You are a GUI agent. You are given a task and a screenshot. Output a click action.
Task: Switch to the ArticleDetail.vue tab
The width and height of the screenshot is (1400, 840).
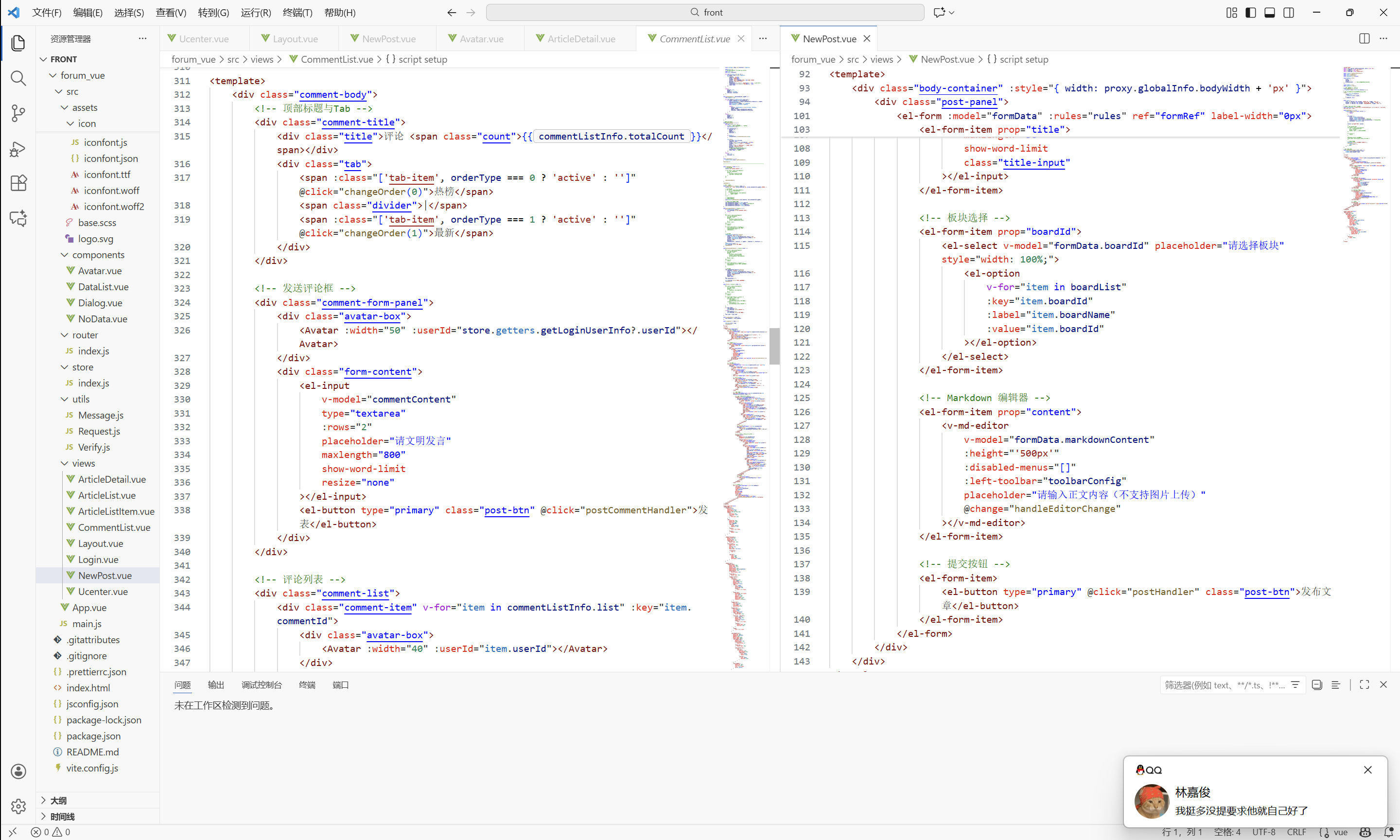click(x=580, y=38)
